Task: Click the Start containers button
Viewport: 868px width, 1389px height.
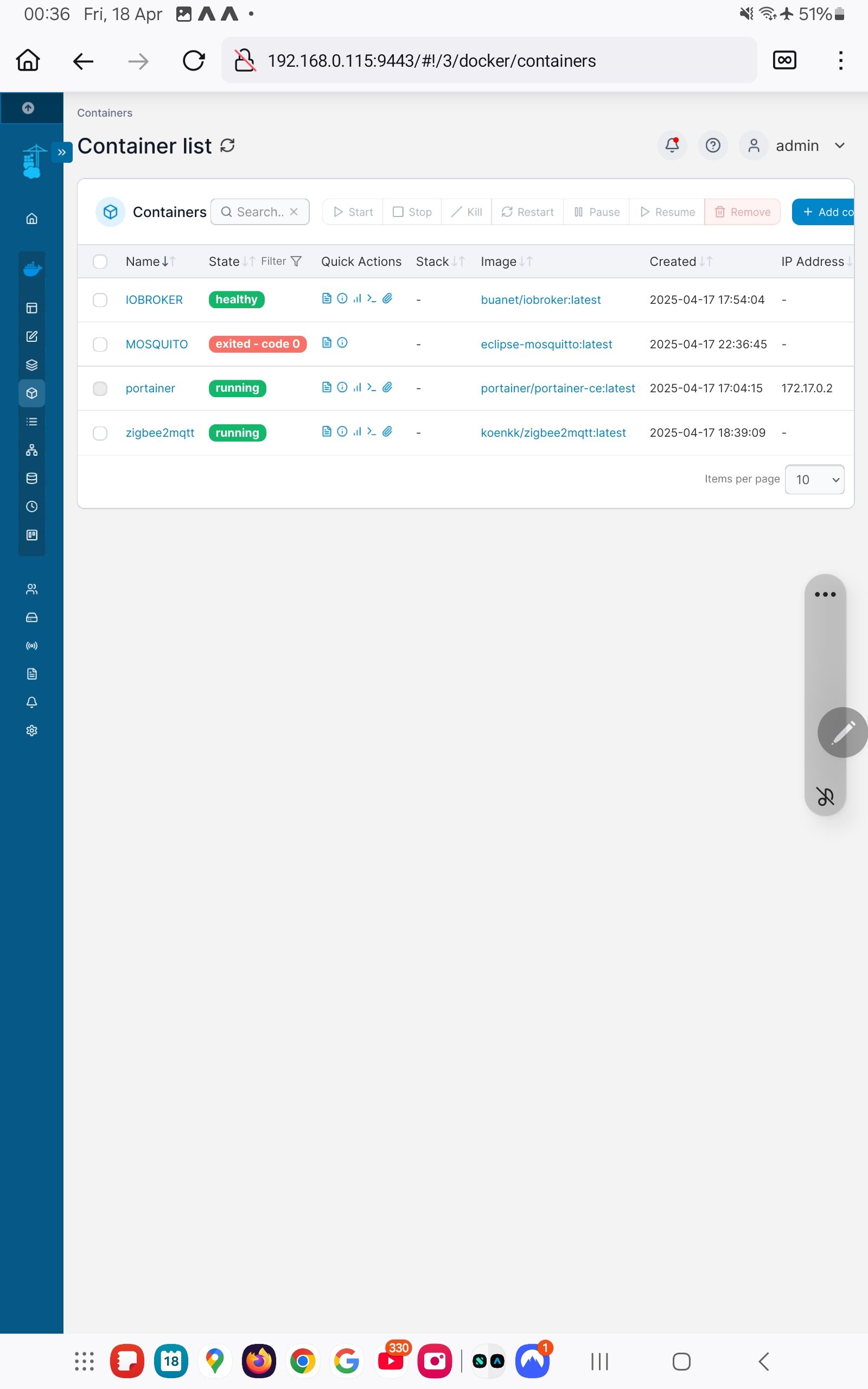Action: [x=353, y=212]
